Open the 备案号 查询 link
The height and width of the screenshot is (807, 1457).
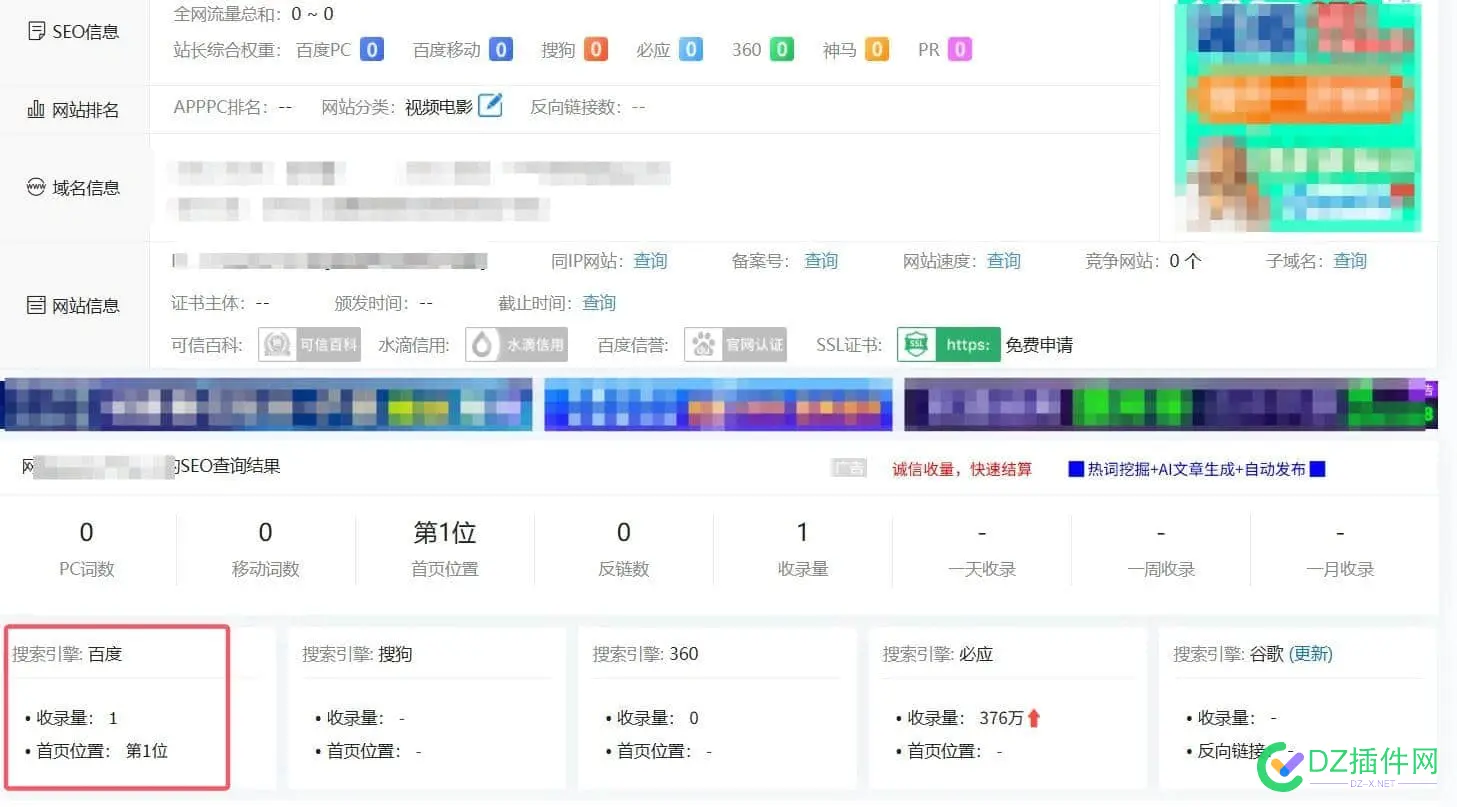pos(821,261)
